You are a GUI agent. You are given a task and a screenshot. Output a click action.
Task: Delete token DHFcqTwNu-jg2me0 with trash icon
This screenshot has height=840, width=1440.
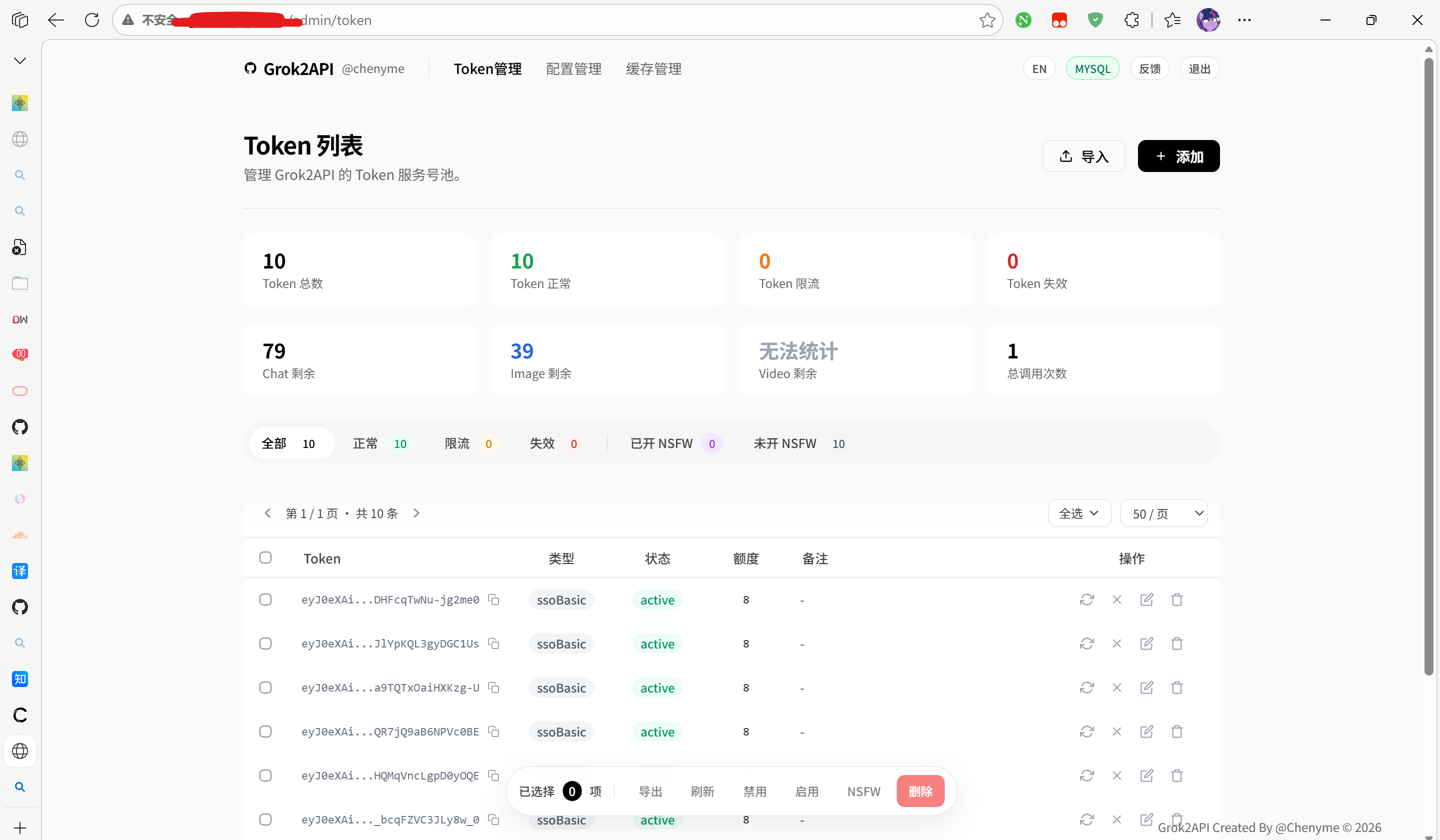tap(1176, 599)
